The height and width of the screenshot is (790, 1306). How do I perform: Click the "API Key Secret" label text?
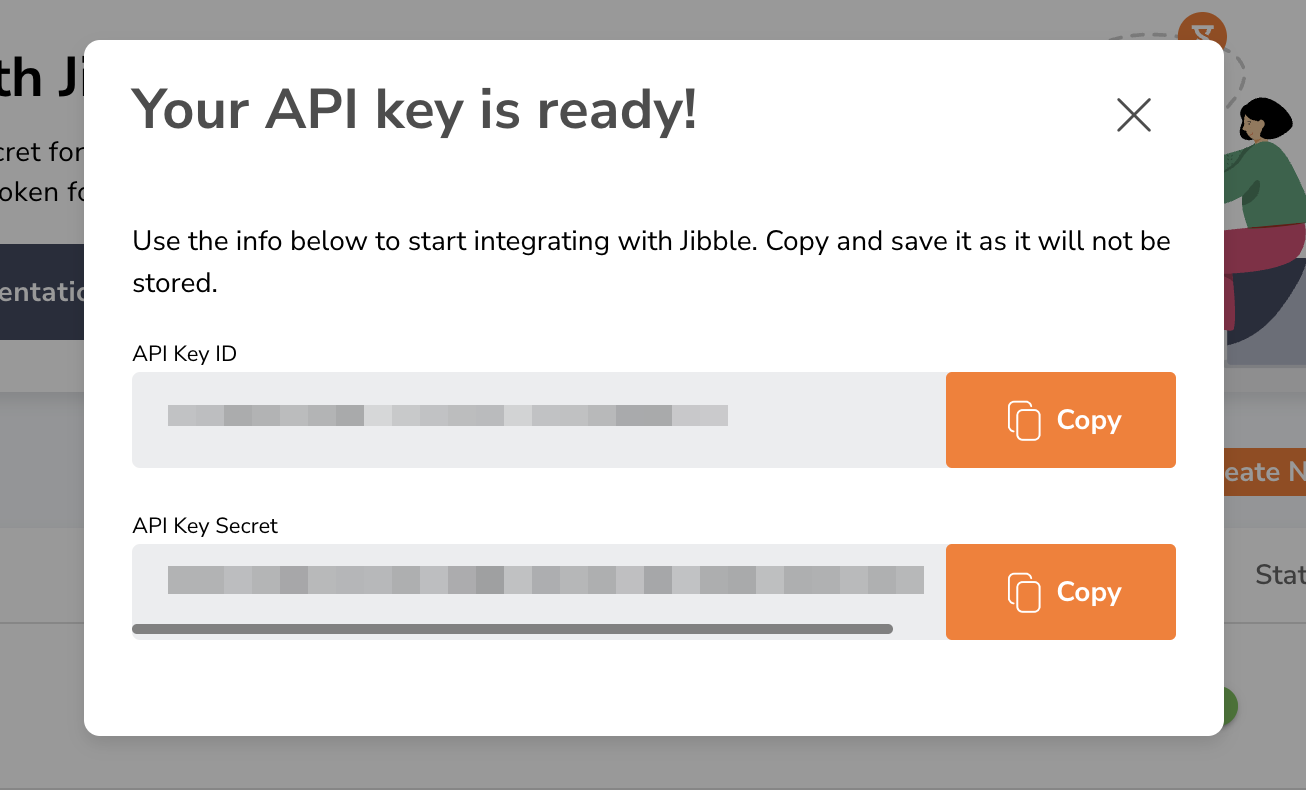coord(205,526)
